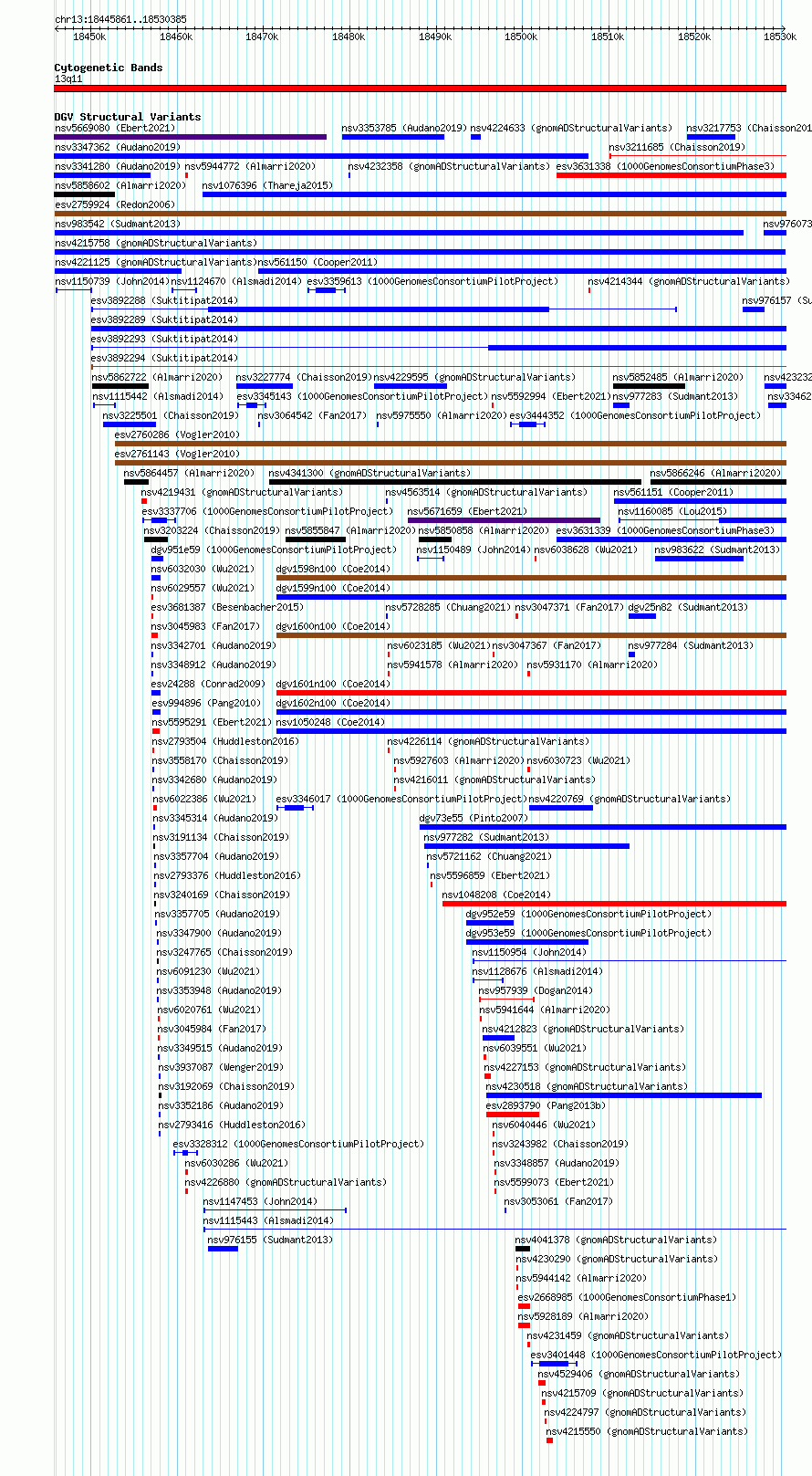Open nsv4341300 (gnomADStructuralVariants) label
Screen dimensions: 812x1476
[370, 473]
